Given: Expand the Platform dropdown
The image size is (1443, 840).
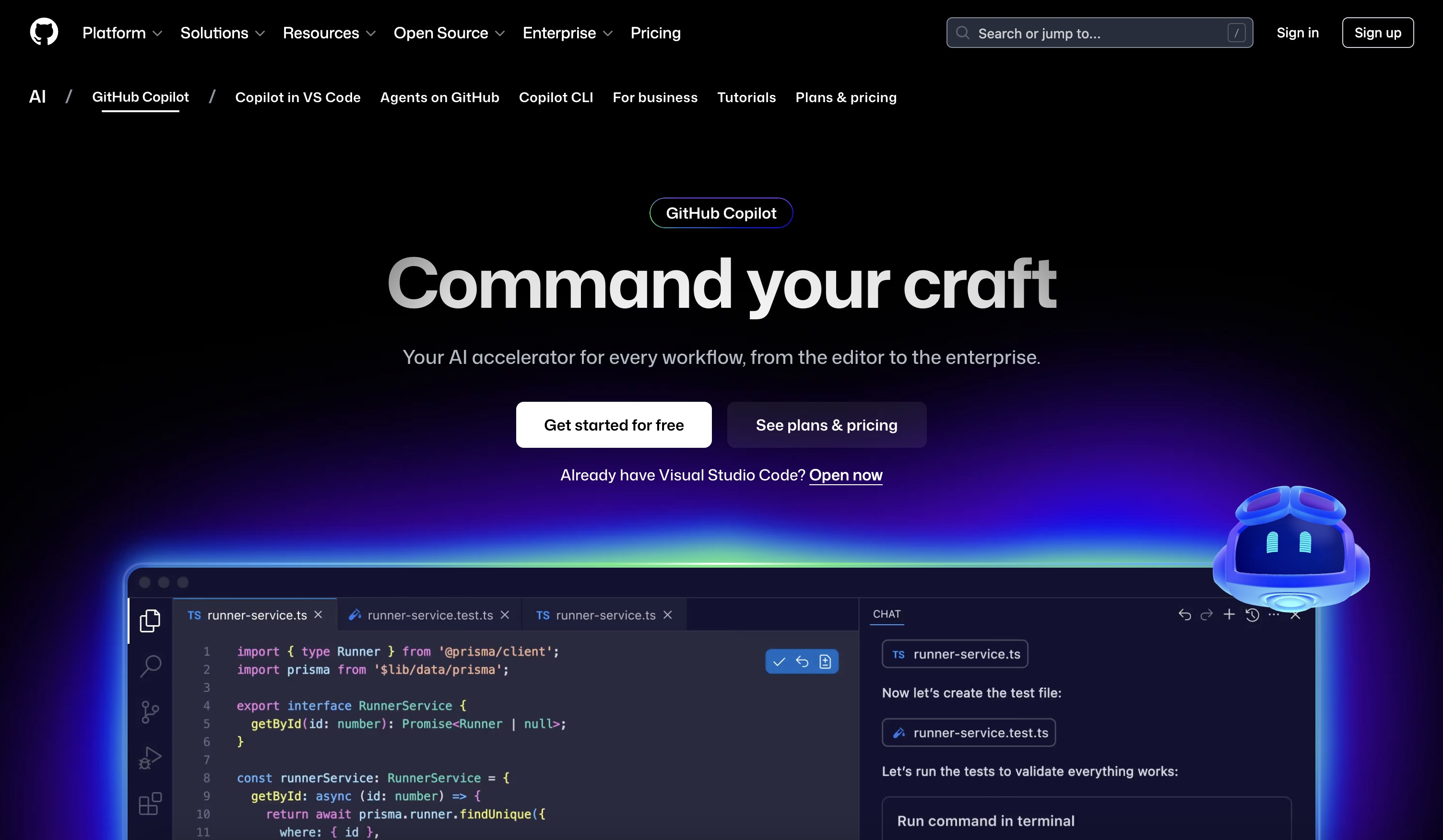Looking at the screenshot, I should [x=121, y=33].
